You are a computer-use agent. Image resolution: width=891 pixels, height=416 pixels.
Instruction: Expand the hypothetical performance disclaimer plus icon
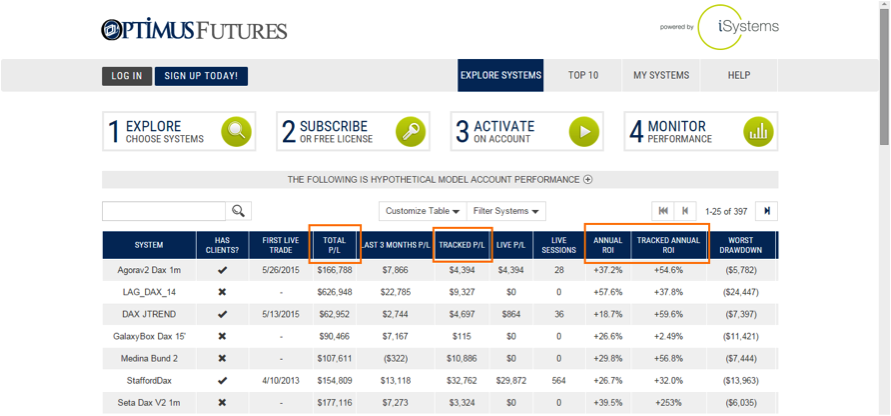588,180
